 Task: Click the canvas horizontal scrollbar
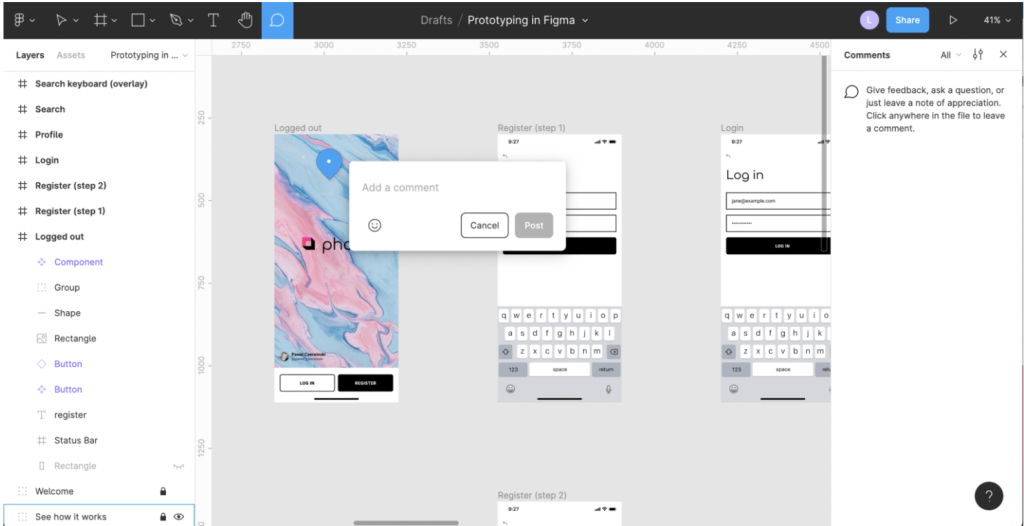[x=406, y=523]
